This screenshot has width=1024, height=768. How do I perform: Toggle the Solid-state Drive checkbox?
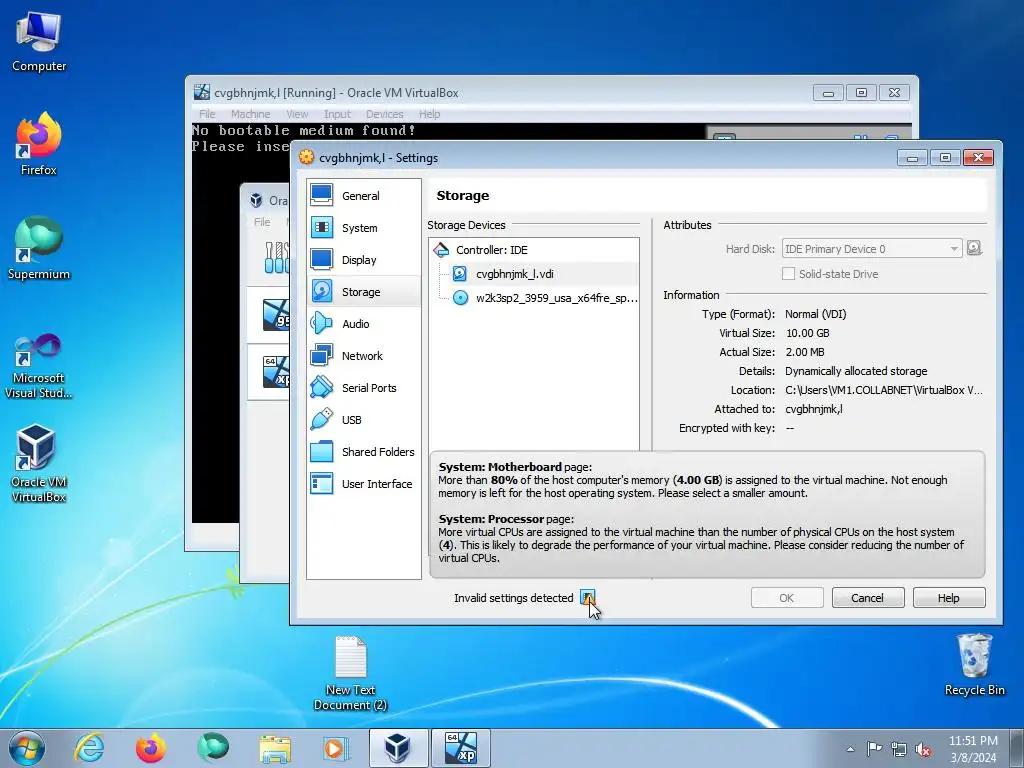coord(788,274)
